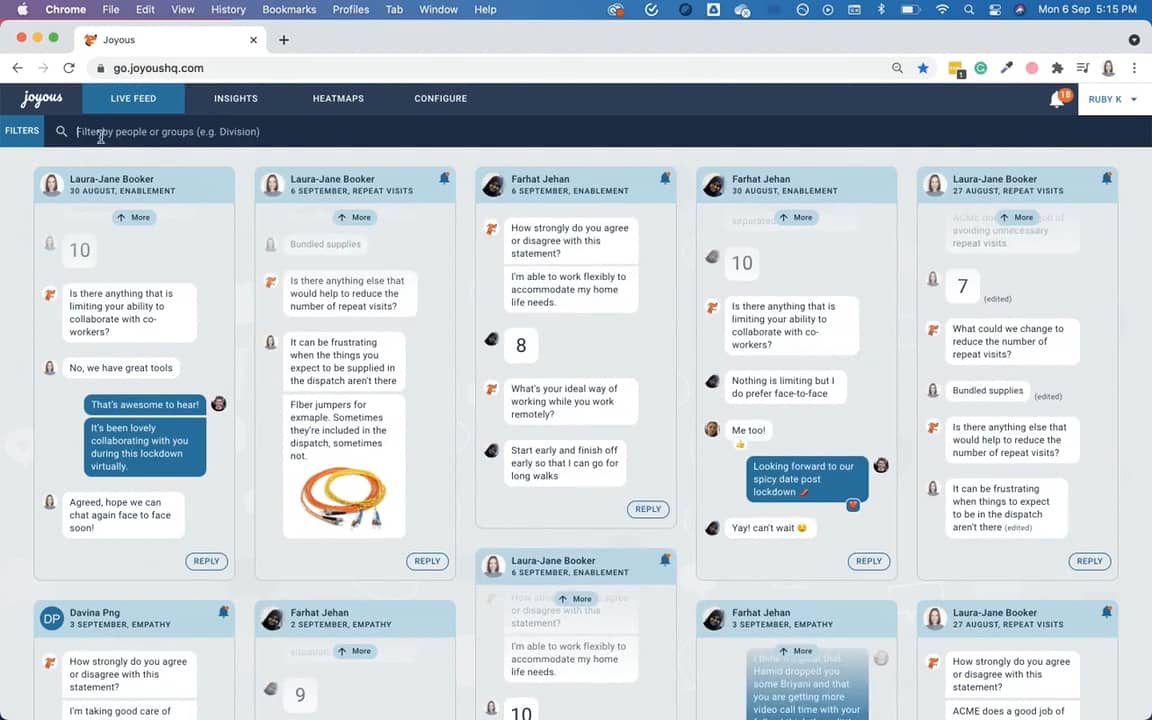This screenshot has width=1152, height=720.
Task: Open a new browser tab
Action: [x=284, y=40]
